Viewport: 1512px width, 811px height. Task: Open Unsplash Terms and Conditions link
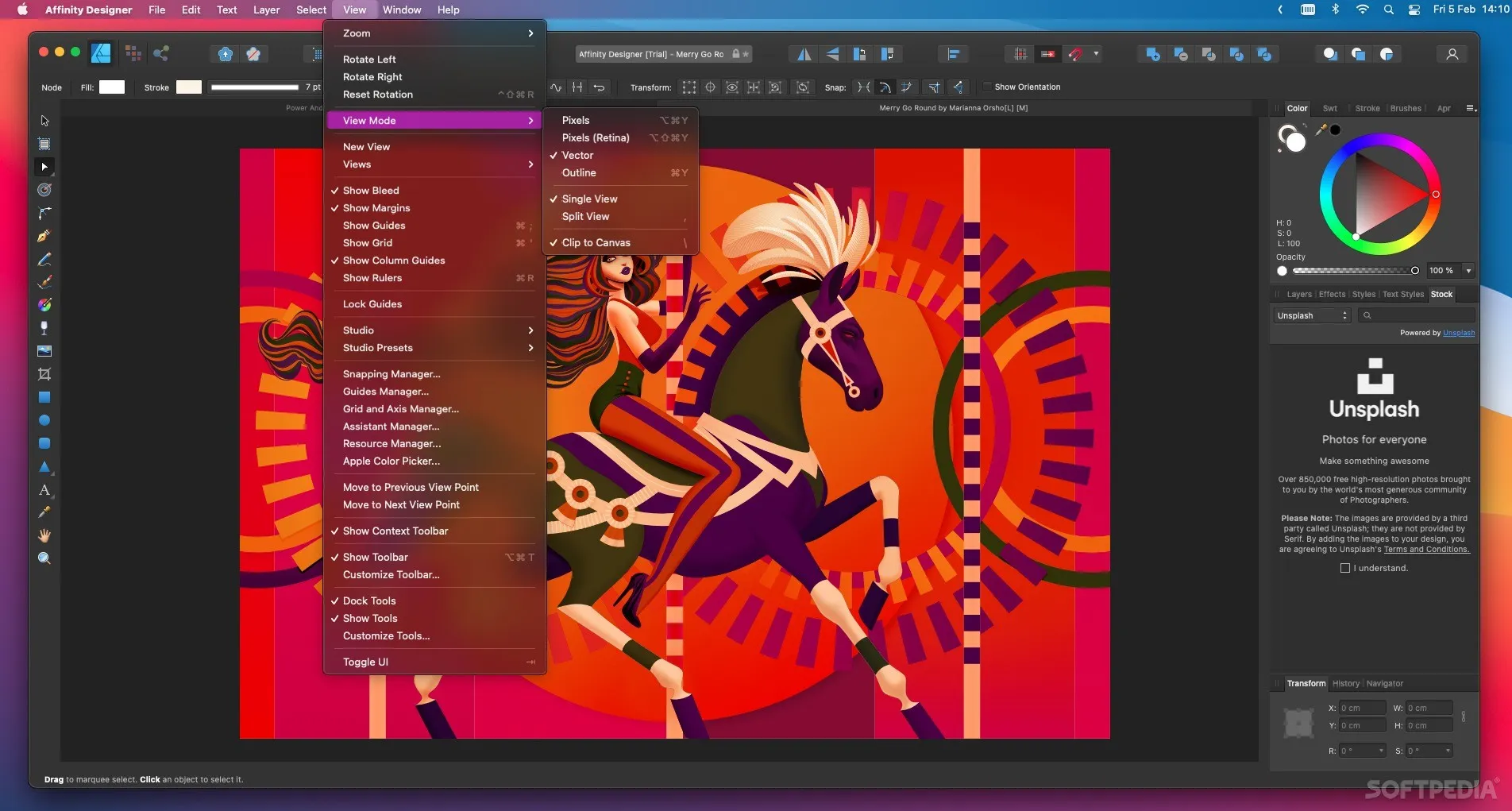(1426, 550)
